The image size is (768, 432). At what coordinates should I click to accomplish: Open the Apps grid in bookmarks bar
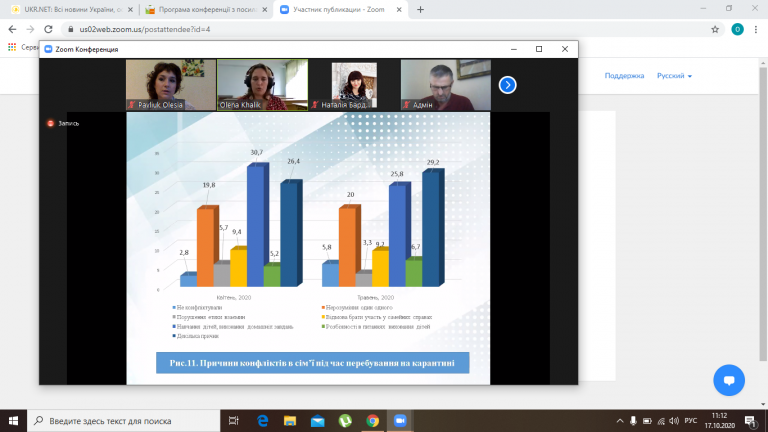(12, 47)
